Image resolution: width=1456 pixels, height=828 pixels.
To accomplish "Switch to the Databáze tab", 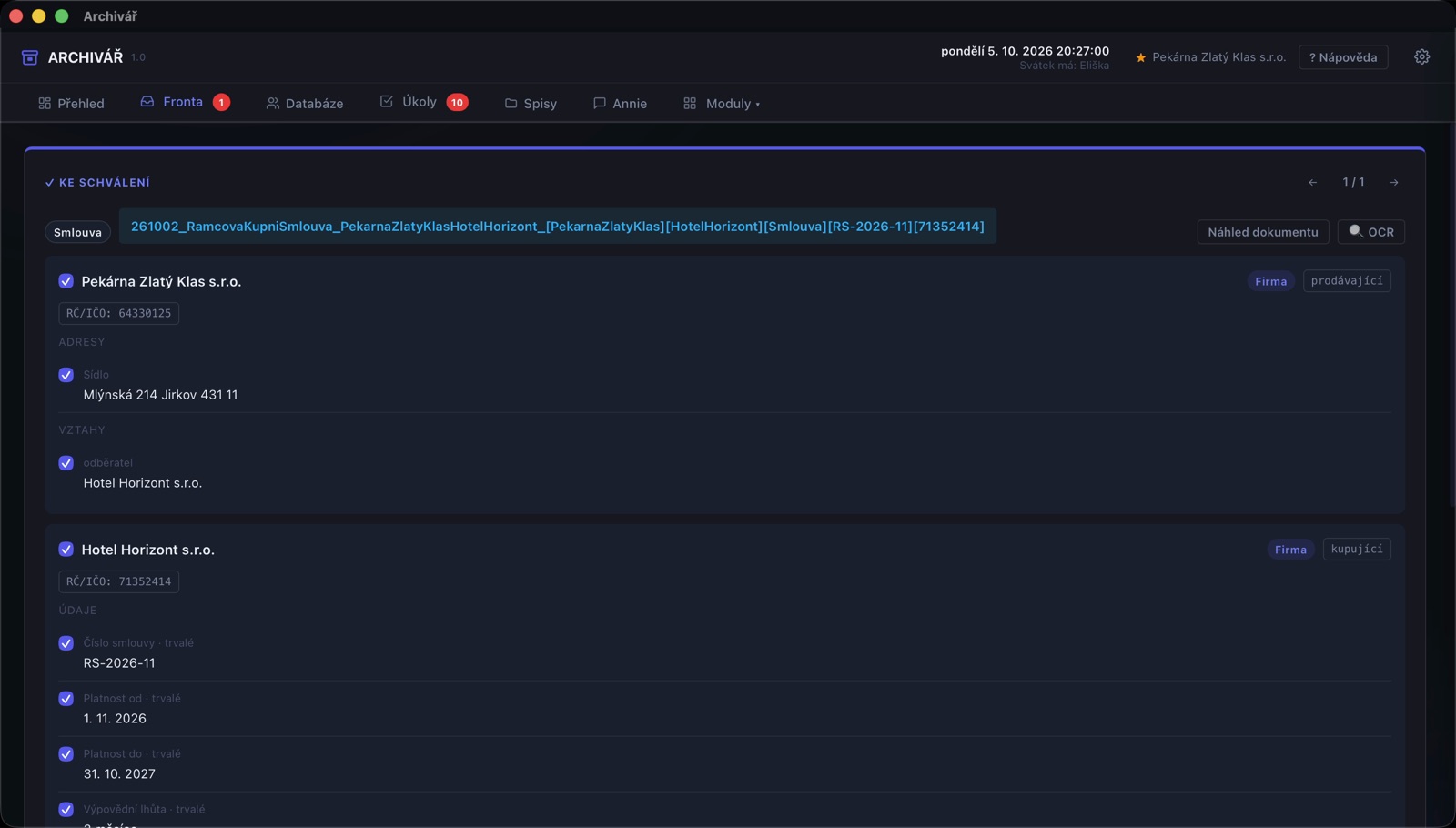I will tap(305, 104).
